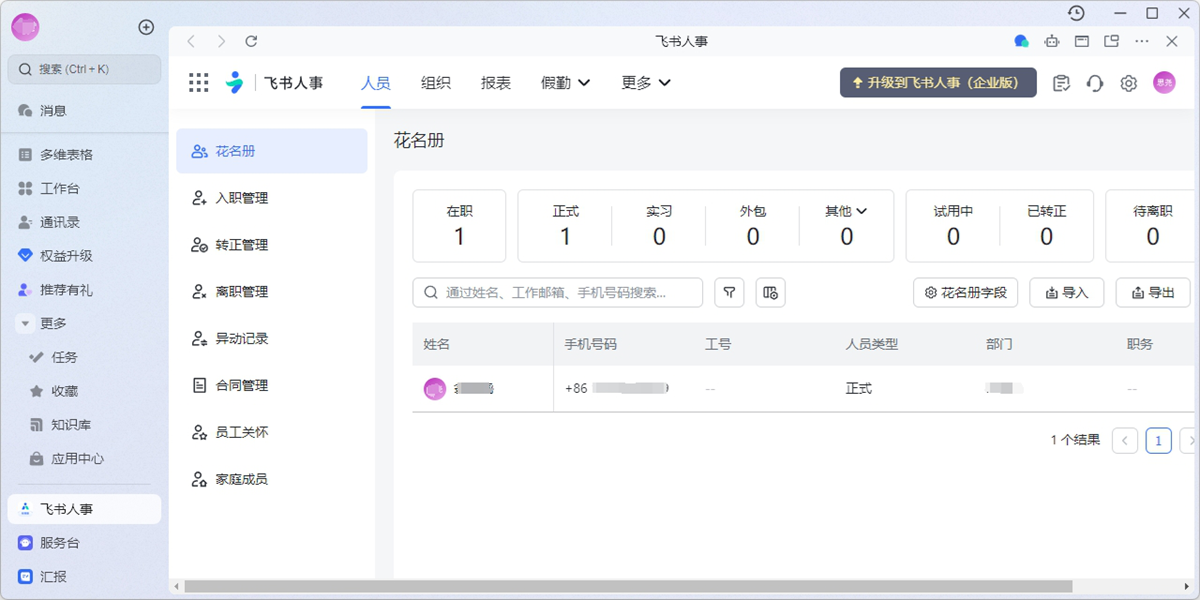Click the employee search field by 姓名、工作邮箱
1200x600 pixels.
558,292
